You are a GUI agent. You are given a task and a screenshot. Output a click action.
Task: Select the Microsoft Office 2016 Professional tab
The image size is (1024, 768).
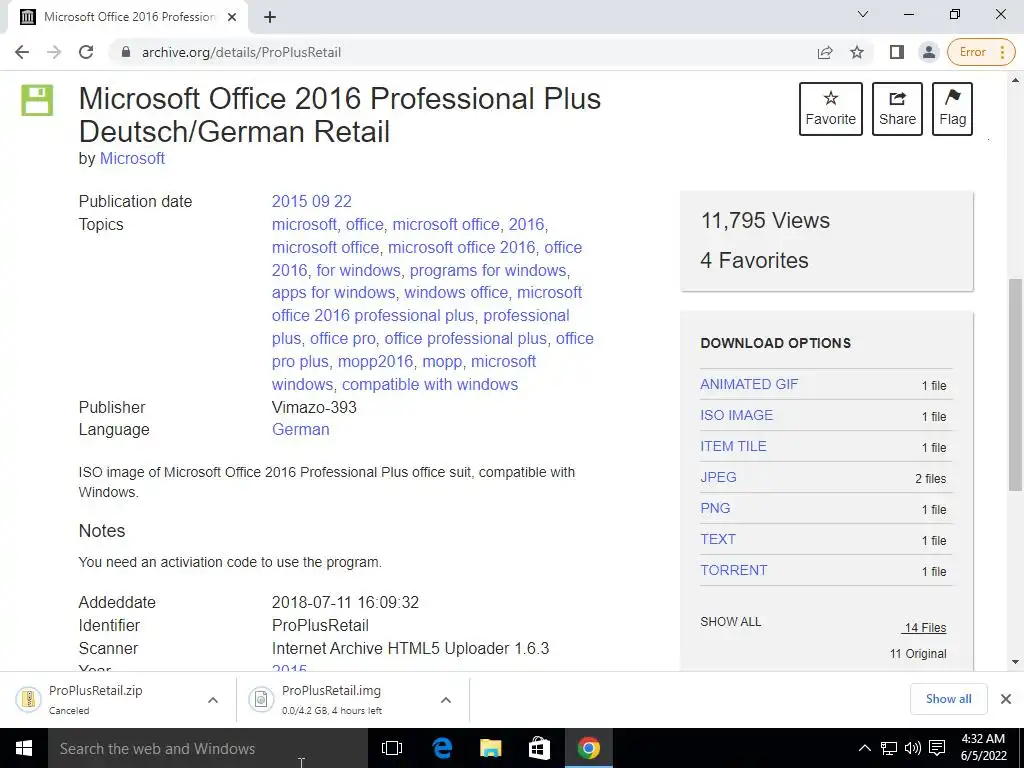coord(128,17)
